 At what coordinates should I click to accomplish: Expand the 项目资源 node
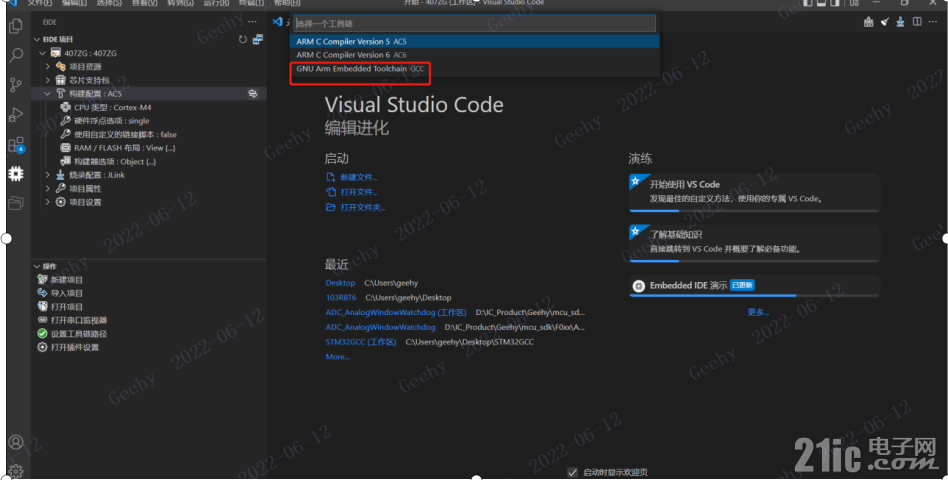pos(48,66)
